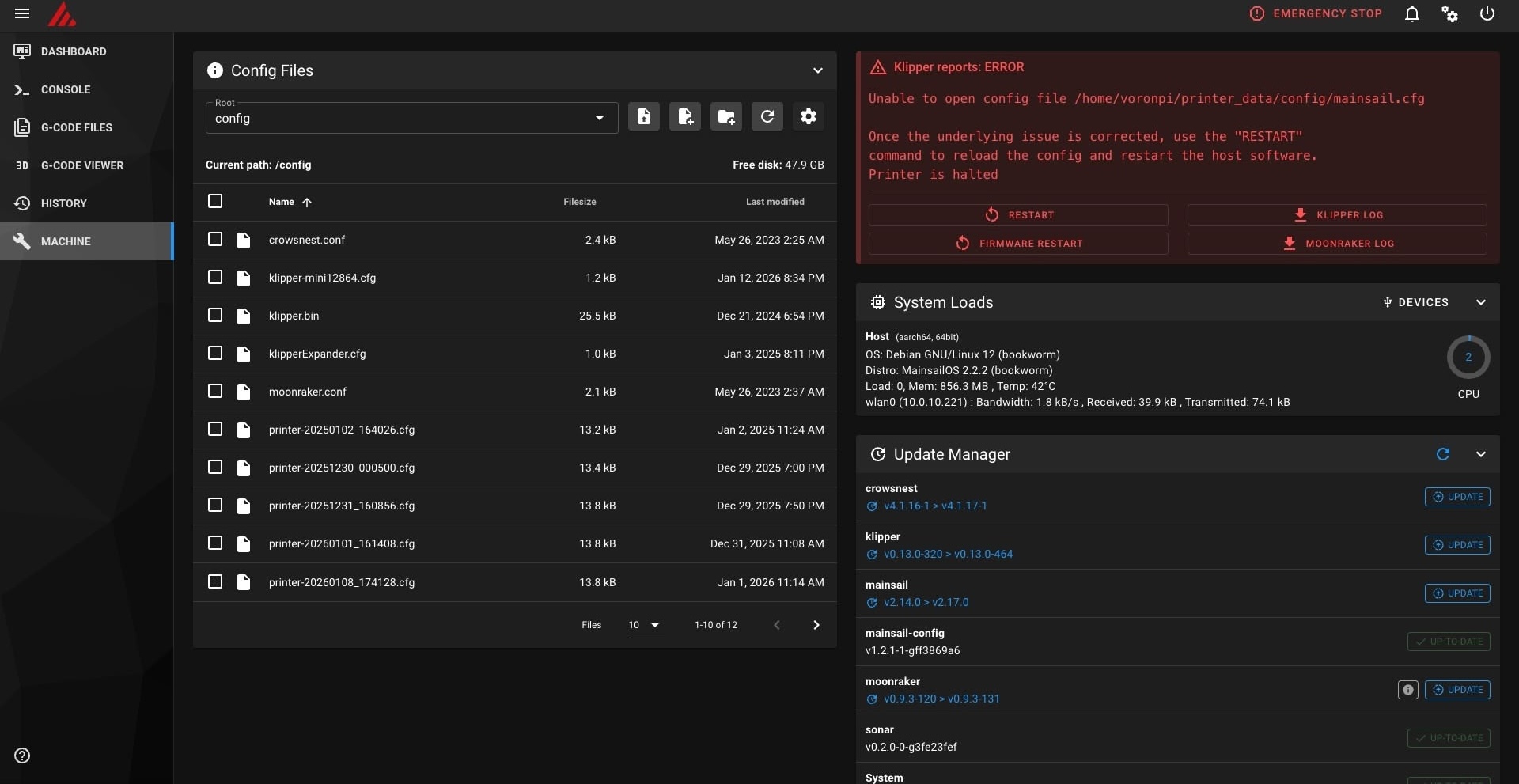Click the System Loads chip icon
1519x784 pixels.
[878, 302]
